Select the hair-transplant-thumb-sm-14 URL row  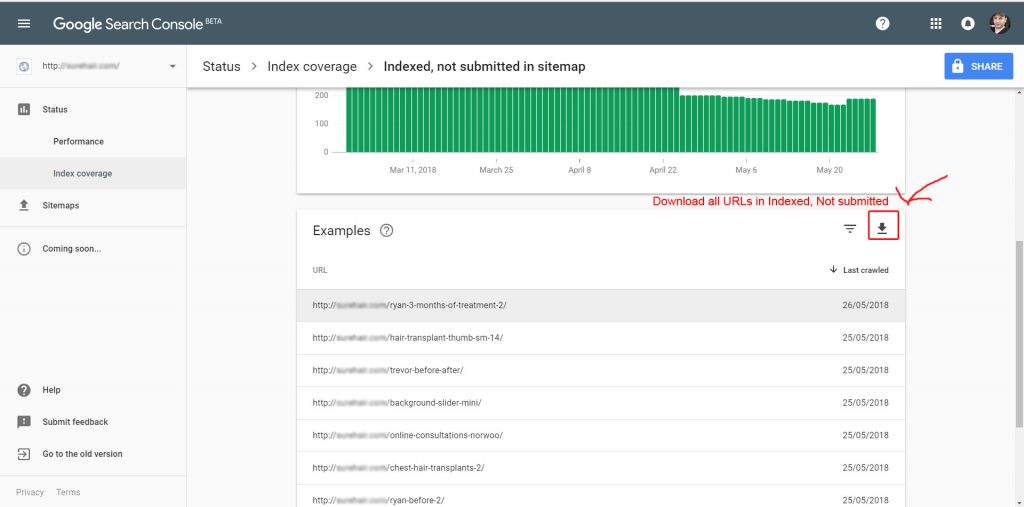(x=601, y=338)
